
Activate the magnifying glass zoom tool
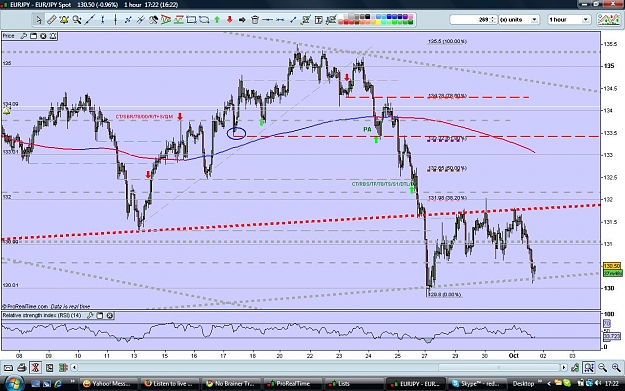pyautogui.click(x=77, y=20)
